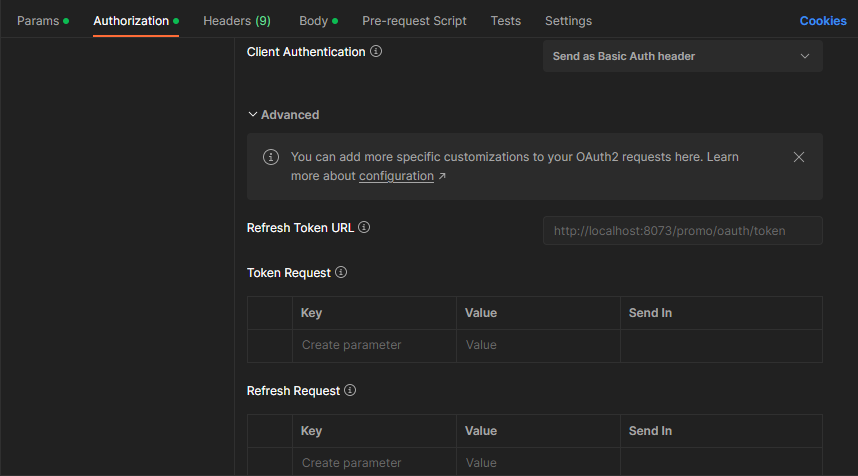The height and width of the screenshot is (476, 858).
Task: Open the request Settings tab
Action: click(x=568, y=20)
